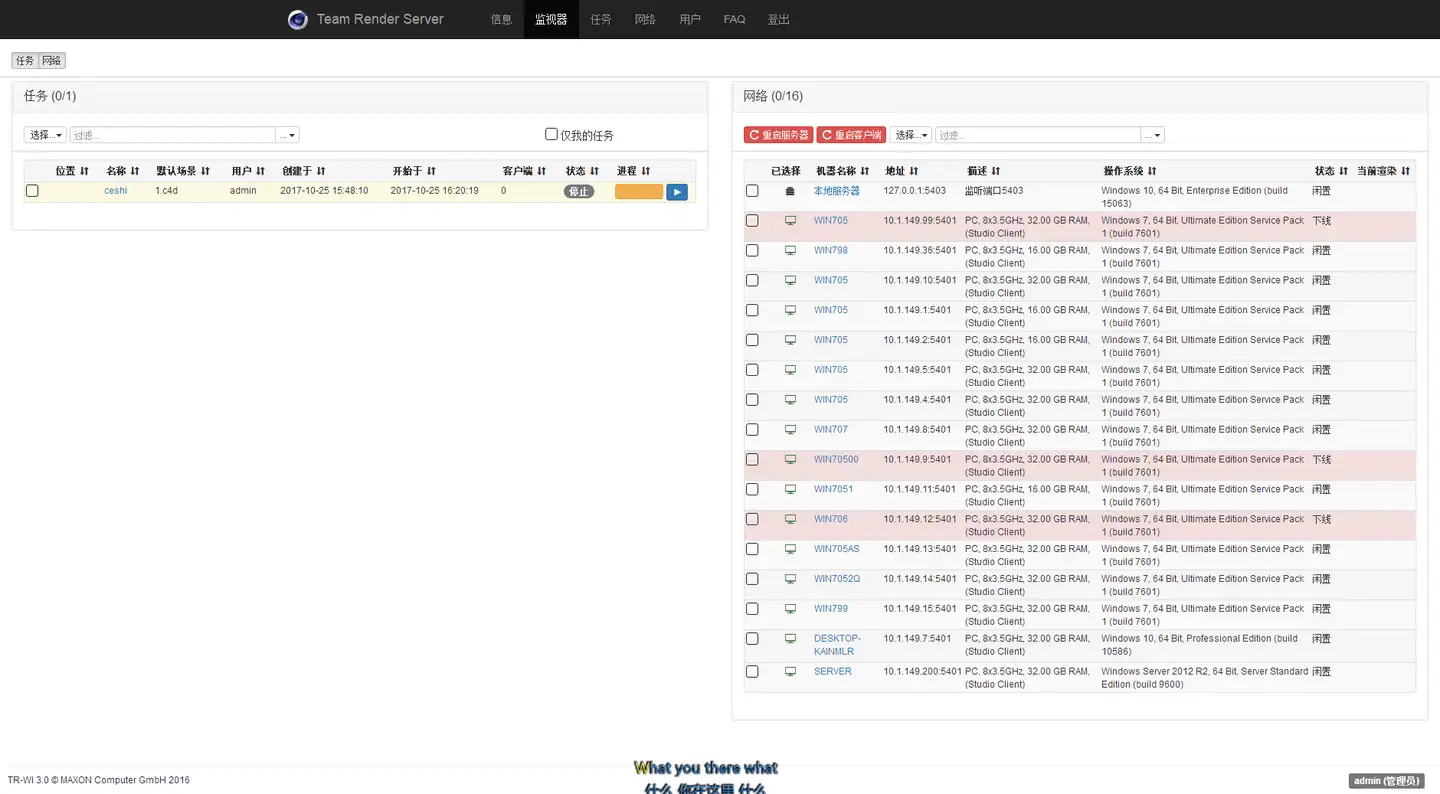Toggle the 任务 panel button below the navbar
Viewport: 1440px width, 794px height.
point(25,61)
